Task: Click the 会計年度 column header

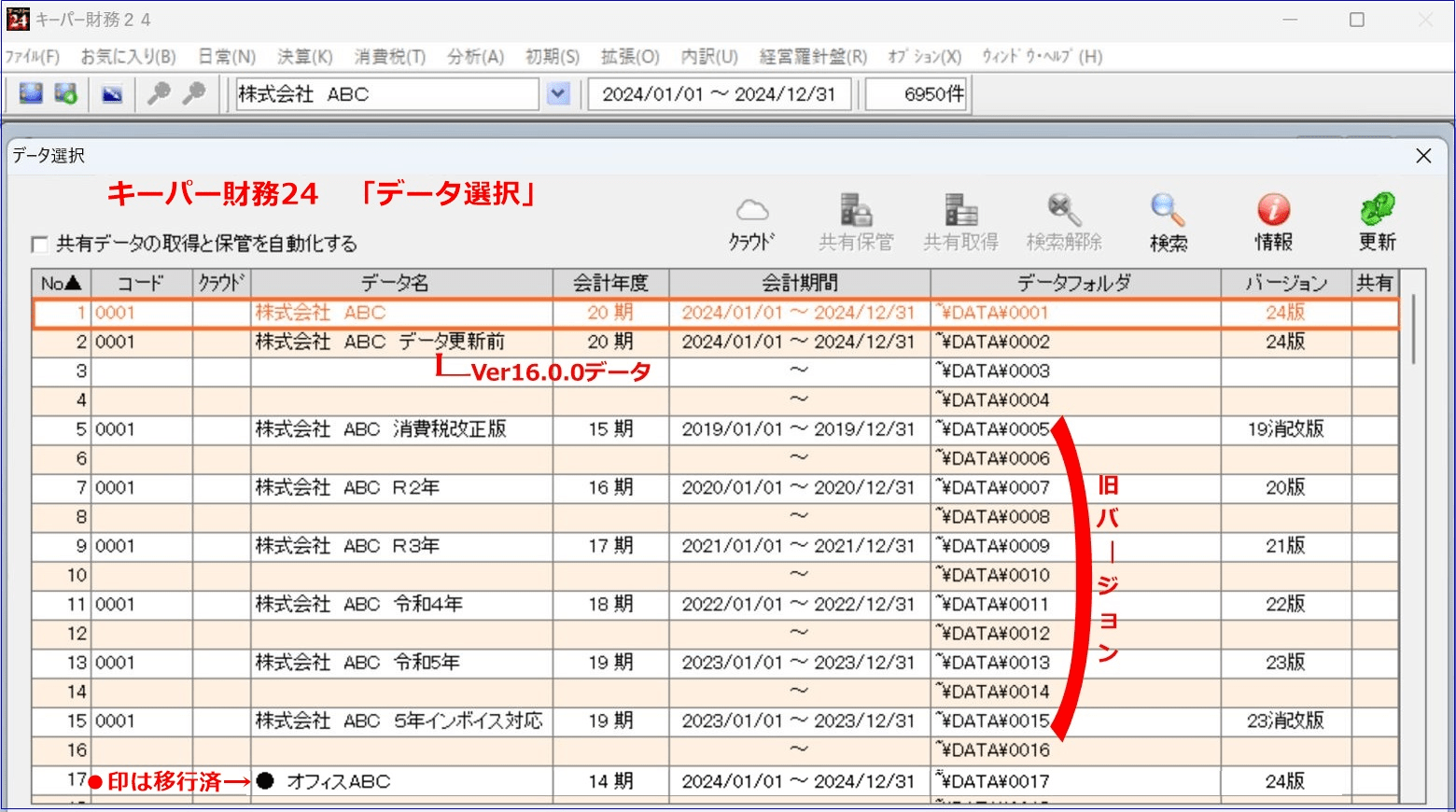Action: tap(610, 284)
